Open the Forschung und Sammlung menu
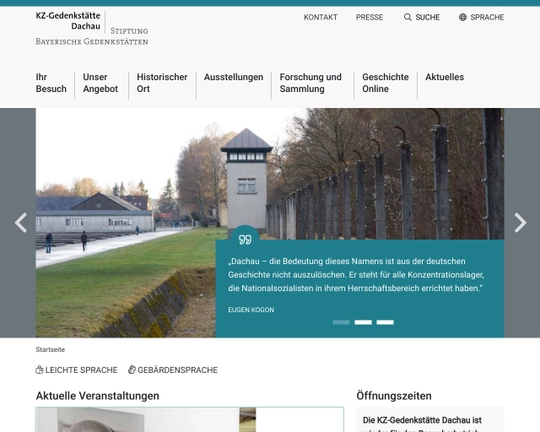Screen dimensions: 540x432 [310, 83]
